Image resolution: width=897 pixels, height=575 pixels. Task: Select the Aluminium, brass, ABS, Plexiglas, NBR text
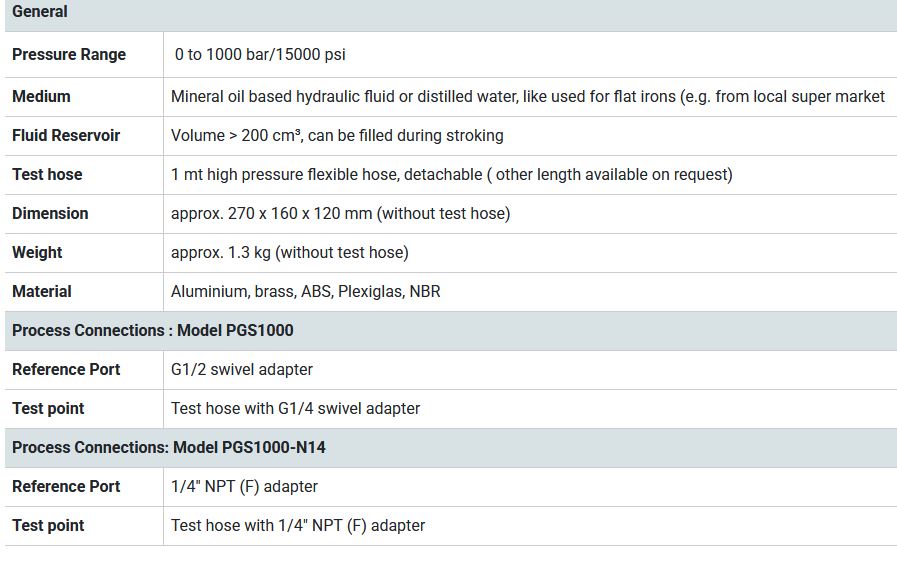[305, 292]
